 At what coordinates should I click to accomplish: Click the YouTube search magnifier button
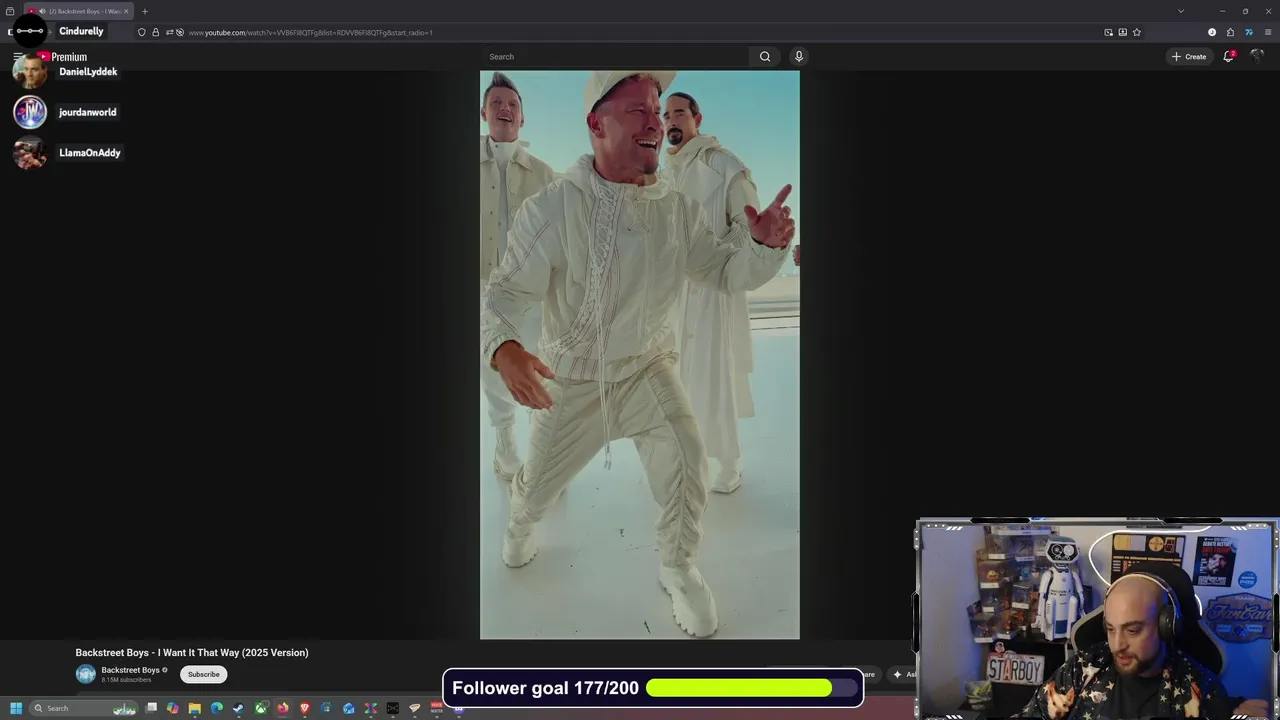765,57
